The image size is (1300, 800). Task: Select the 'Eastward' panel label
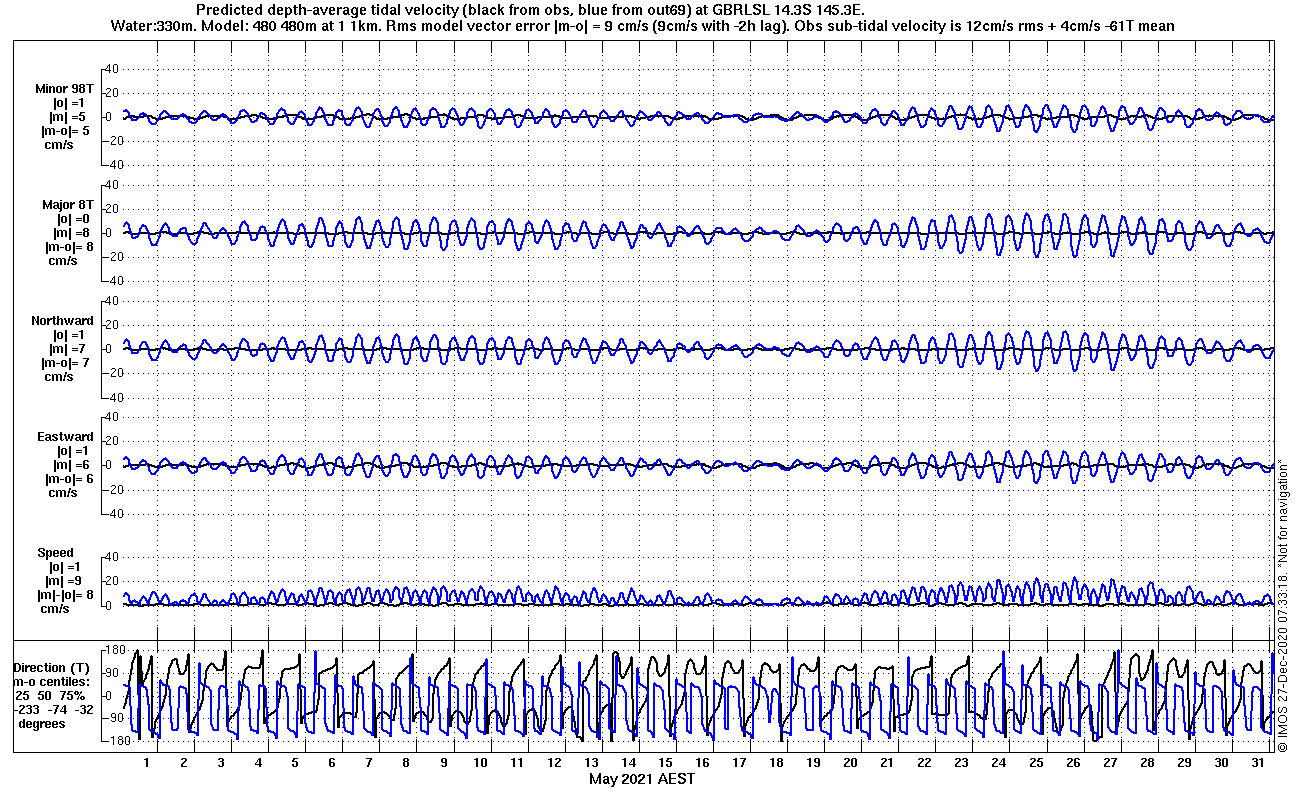tap(65, 437)
